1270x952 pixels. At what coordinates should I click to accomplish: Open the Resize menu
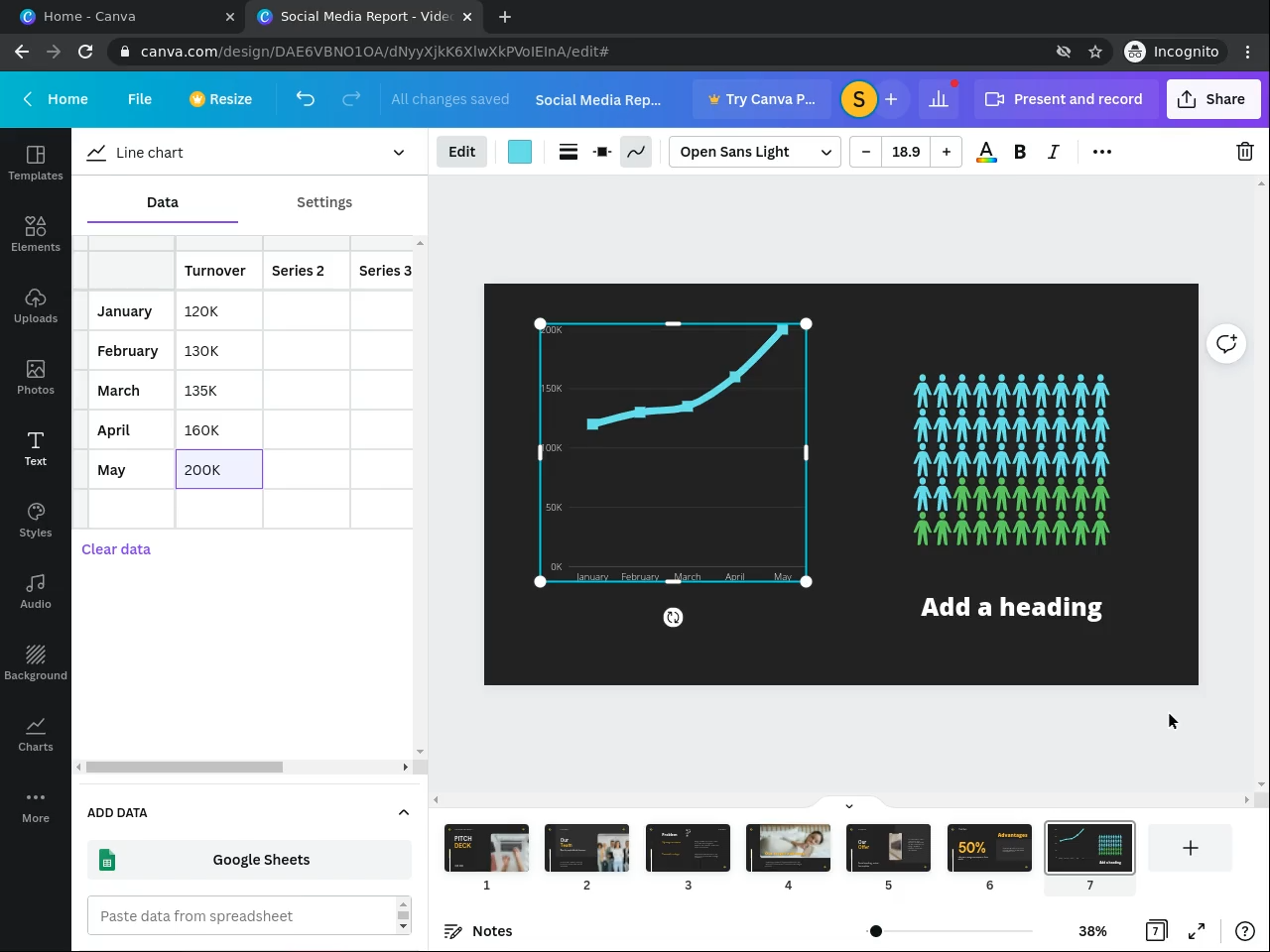pos(220,99)
